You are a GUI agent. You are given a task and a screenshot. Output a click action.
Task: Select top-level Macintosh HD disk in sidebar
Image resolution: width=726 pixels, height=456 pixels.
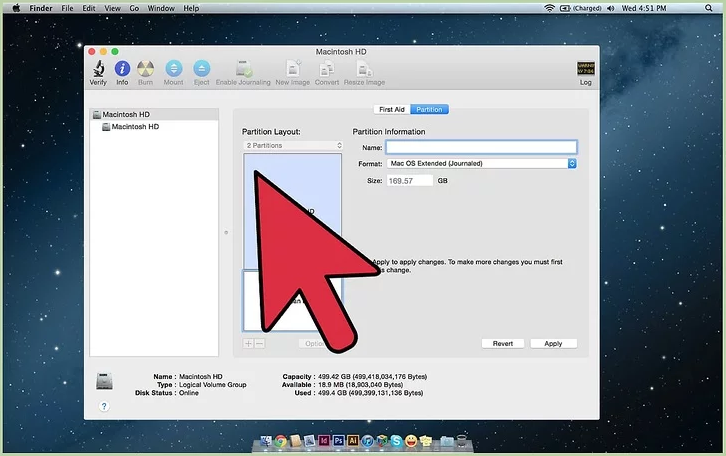(154, 114)
